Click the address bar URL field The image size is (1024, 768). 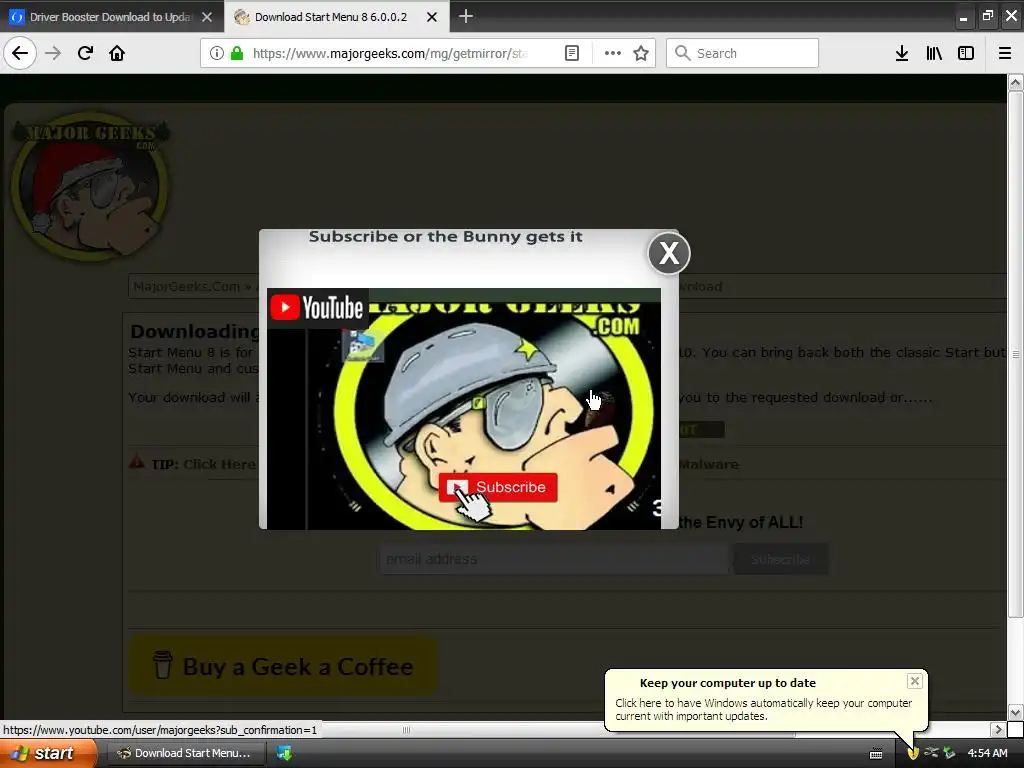click(391, 53)
